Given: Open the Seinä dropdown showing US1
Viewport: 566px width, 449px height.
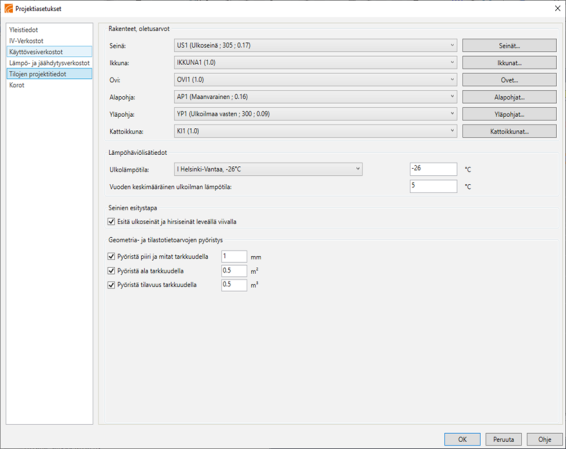Looking at the screenshot, I should pos(315,45).
